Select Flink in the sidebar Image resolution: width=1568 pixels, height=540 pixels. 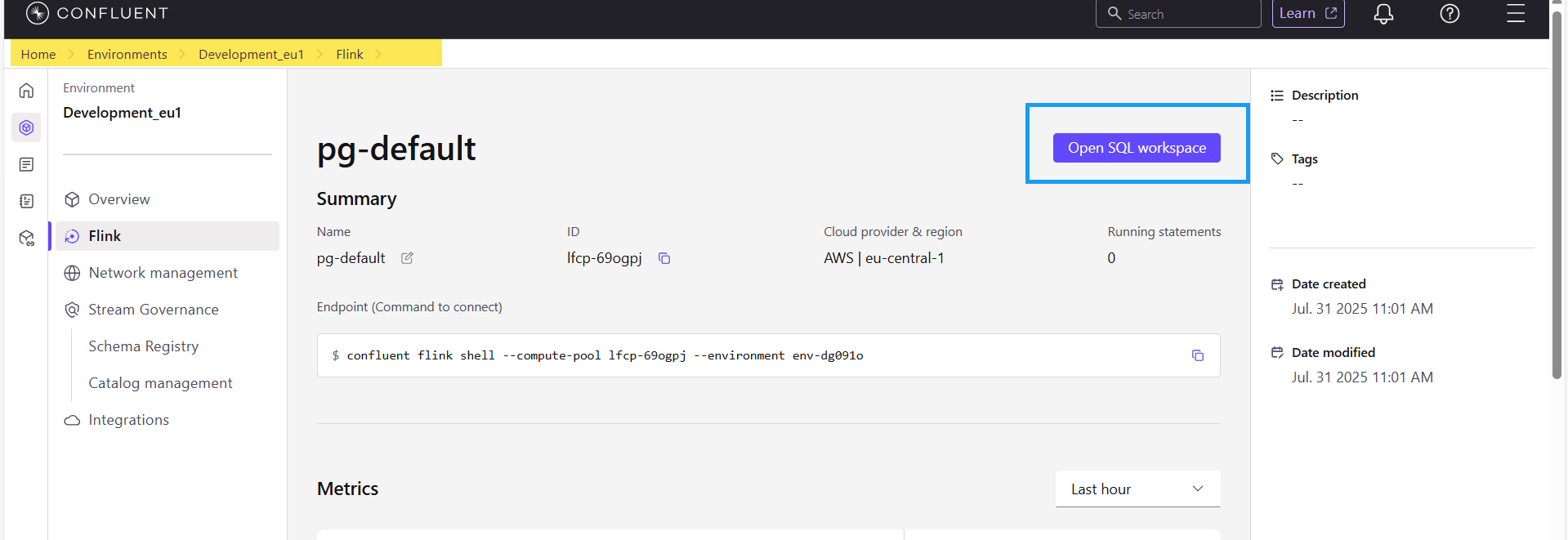coord(168,236)
